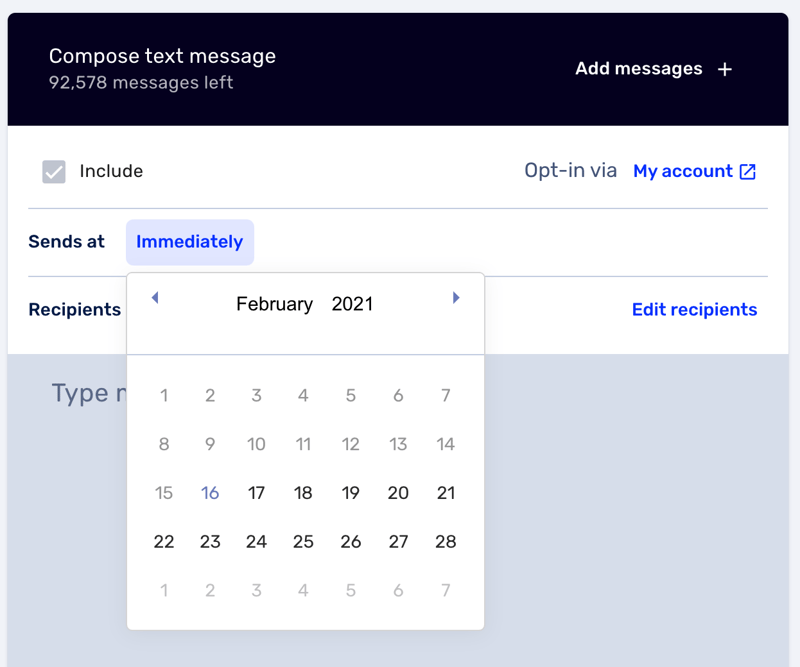Choose February 25 as send date
Image resolution: width=800 pixels, height=667 pixels.
coord(303,541)
